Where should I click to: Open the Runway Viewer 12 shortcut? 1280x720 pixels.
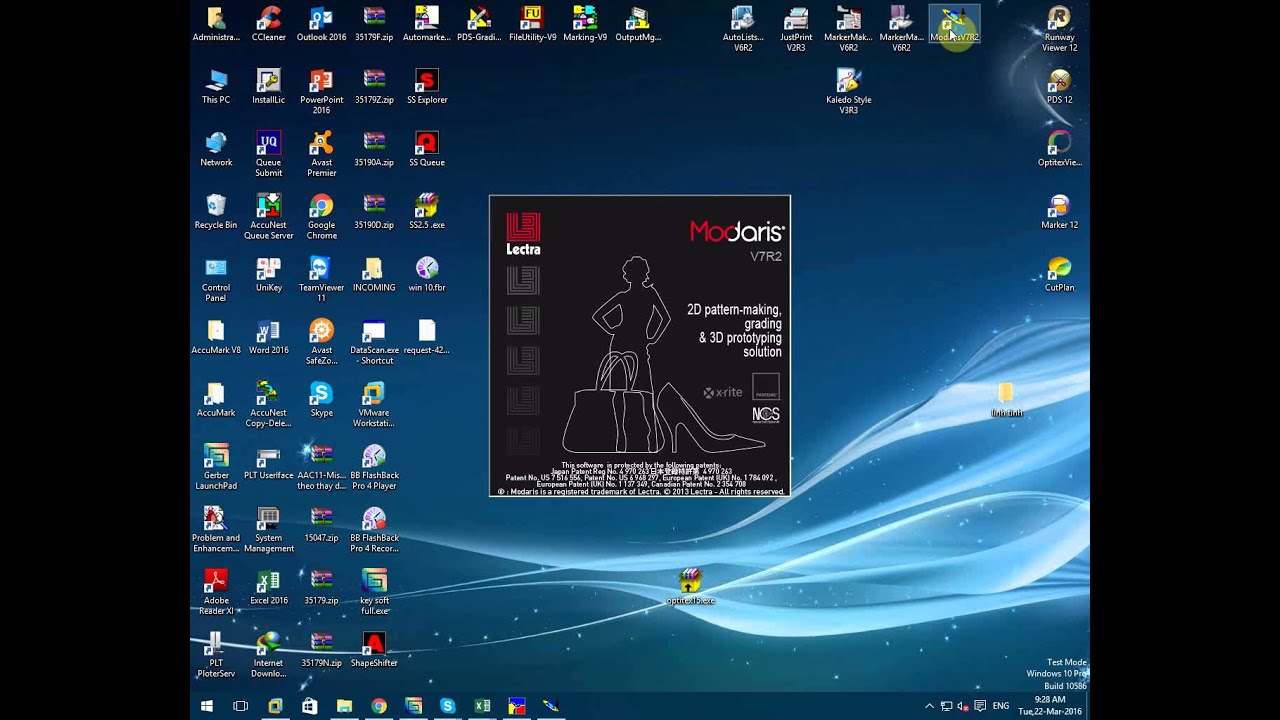pyautogui.click(x=1059, y=29)
